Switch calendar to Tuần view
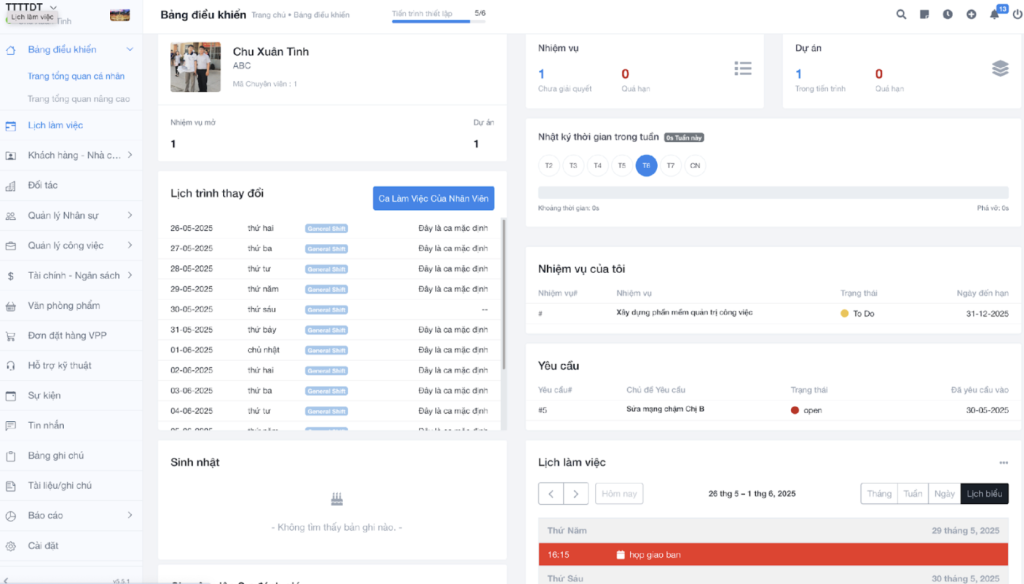 (912, 494)
